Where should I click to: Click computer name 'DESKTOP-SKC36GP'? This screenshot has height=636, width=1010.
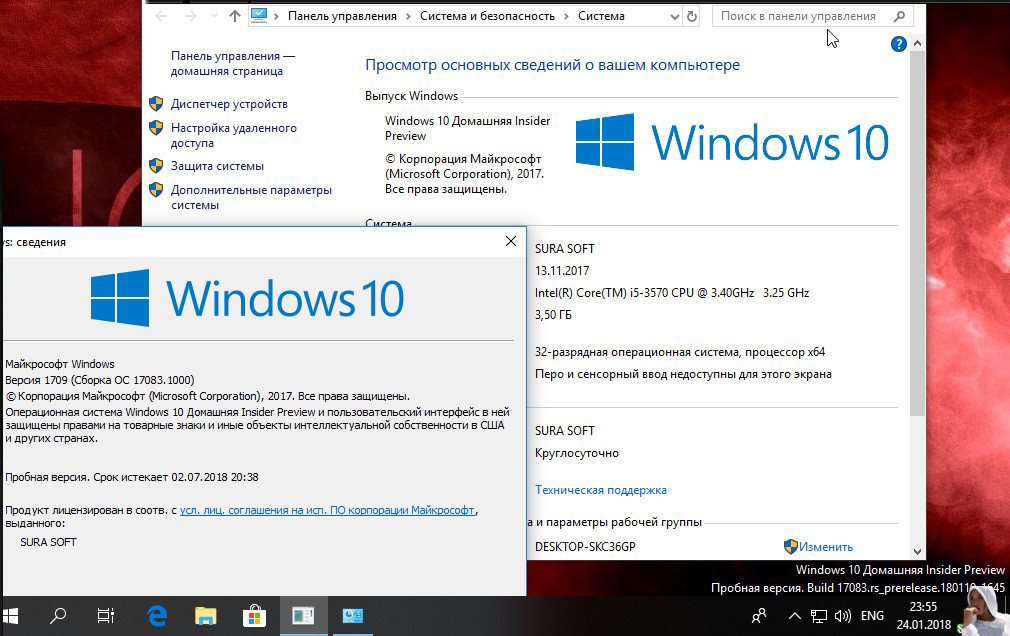pyautogui.click(x=585, y=546)
